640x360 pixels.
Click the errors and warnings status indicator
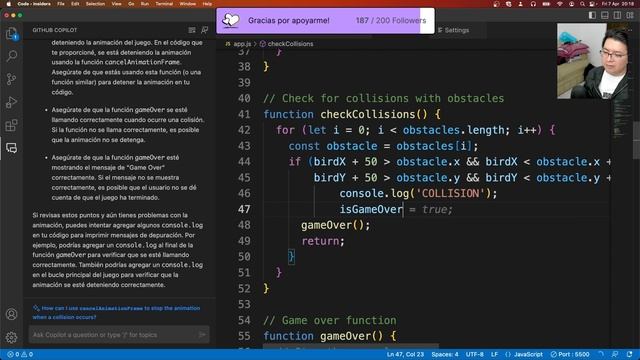tap(20, 354)
